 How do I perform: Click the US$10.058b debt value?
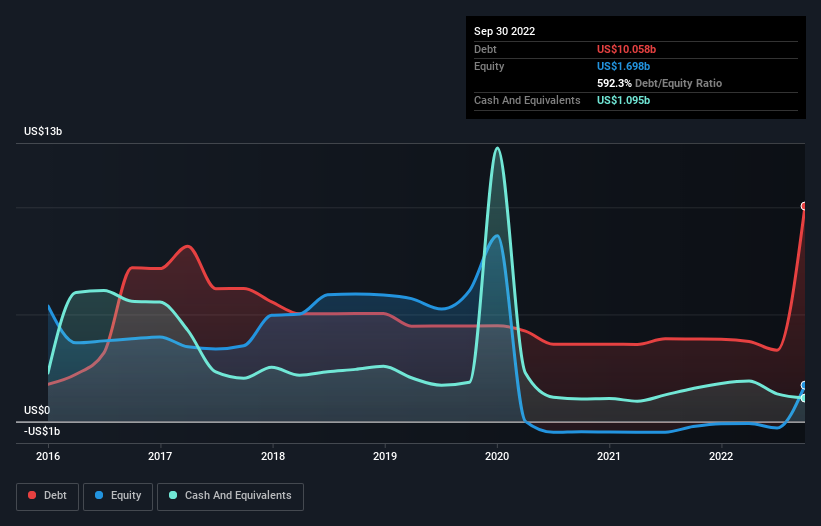[626, 49]
